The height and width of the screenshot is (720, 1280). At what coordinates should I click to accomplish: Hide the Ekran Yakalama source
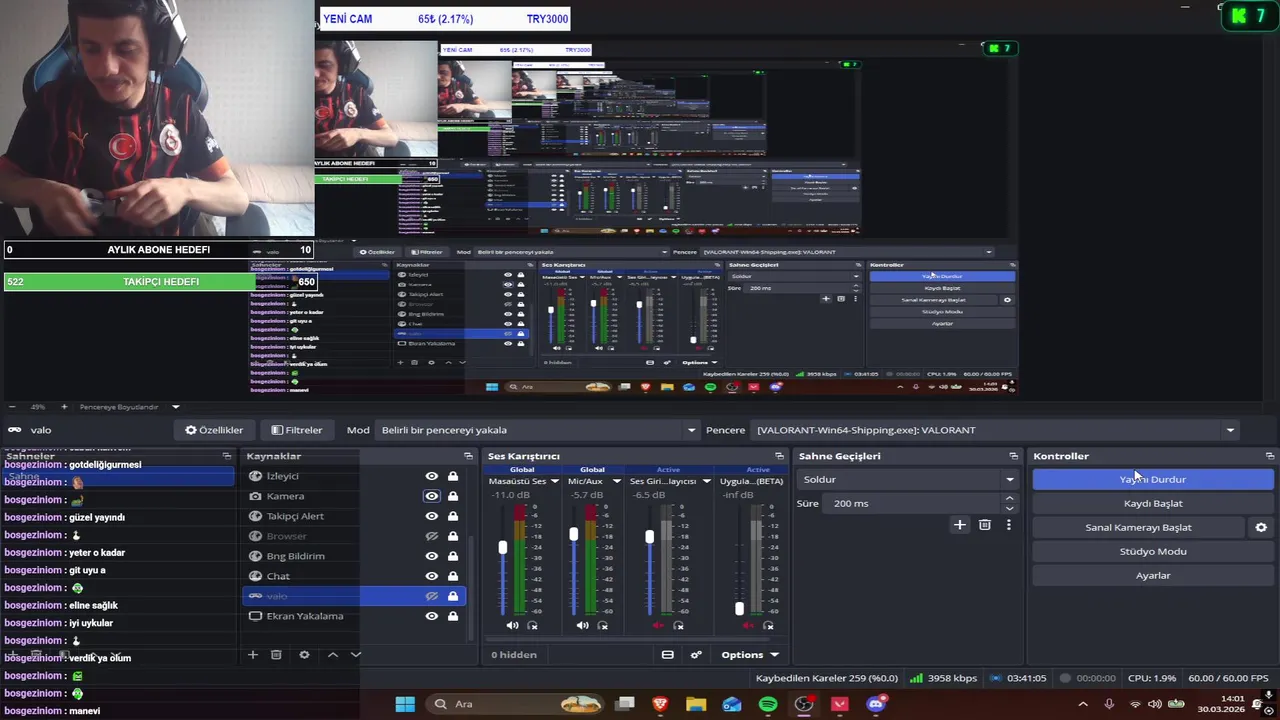pos(431,616)
